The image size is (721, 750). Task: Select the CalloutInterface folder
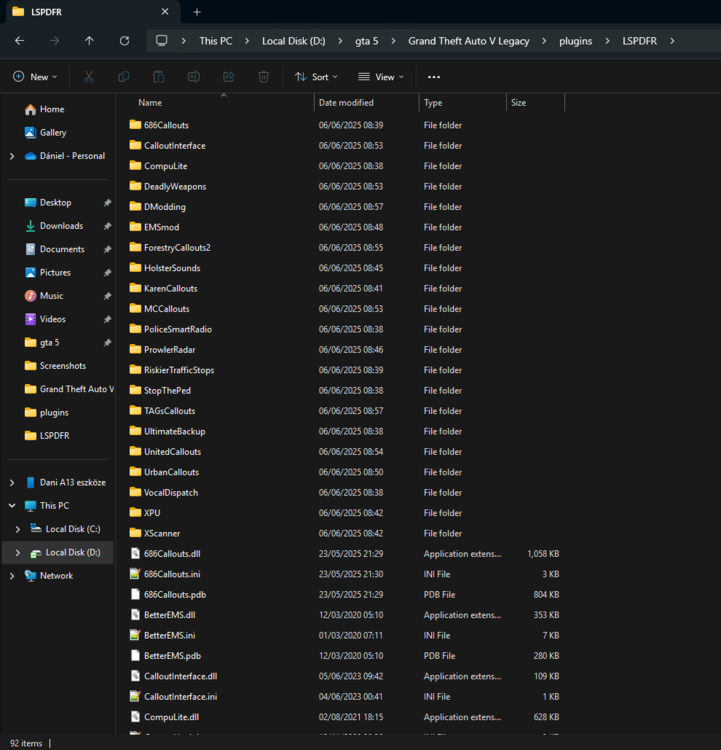click(x=175, y=145)
